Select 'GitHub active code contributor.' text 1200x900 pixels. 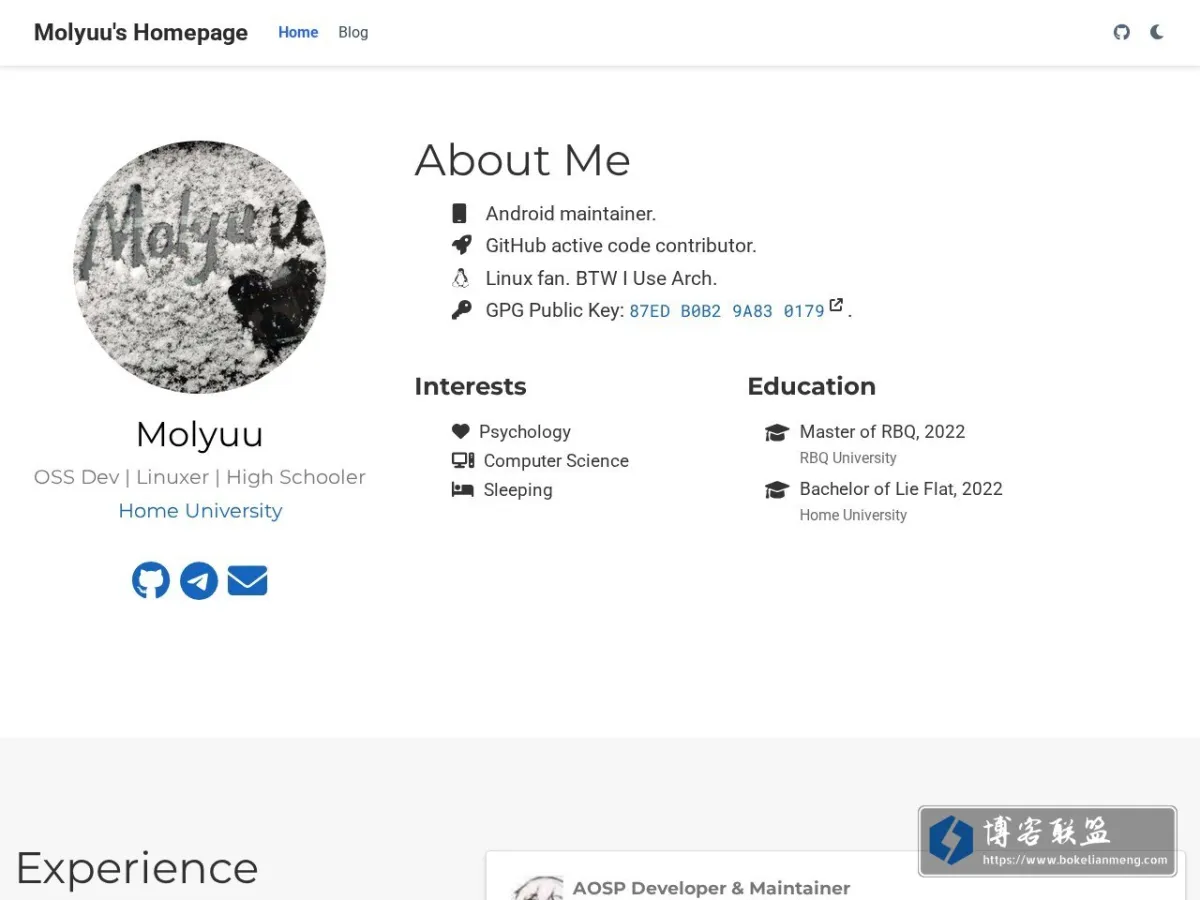tap(621, 245)
